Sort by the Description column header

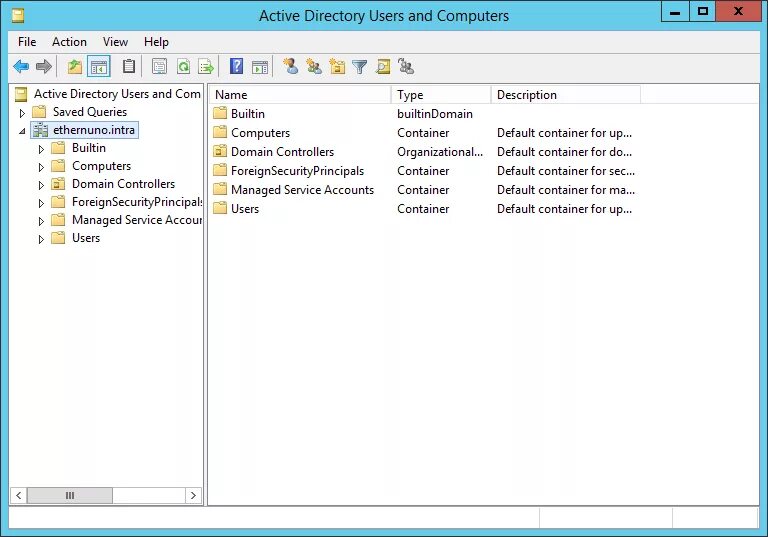[566, 95]
